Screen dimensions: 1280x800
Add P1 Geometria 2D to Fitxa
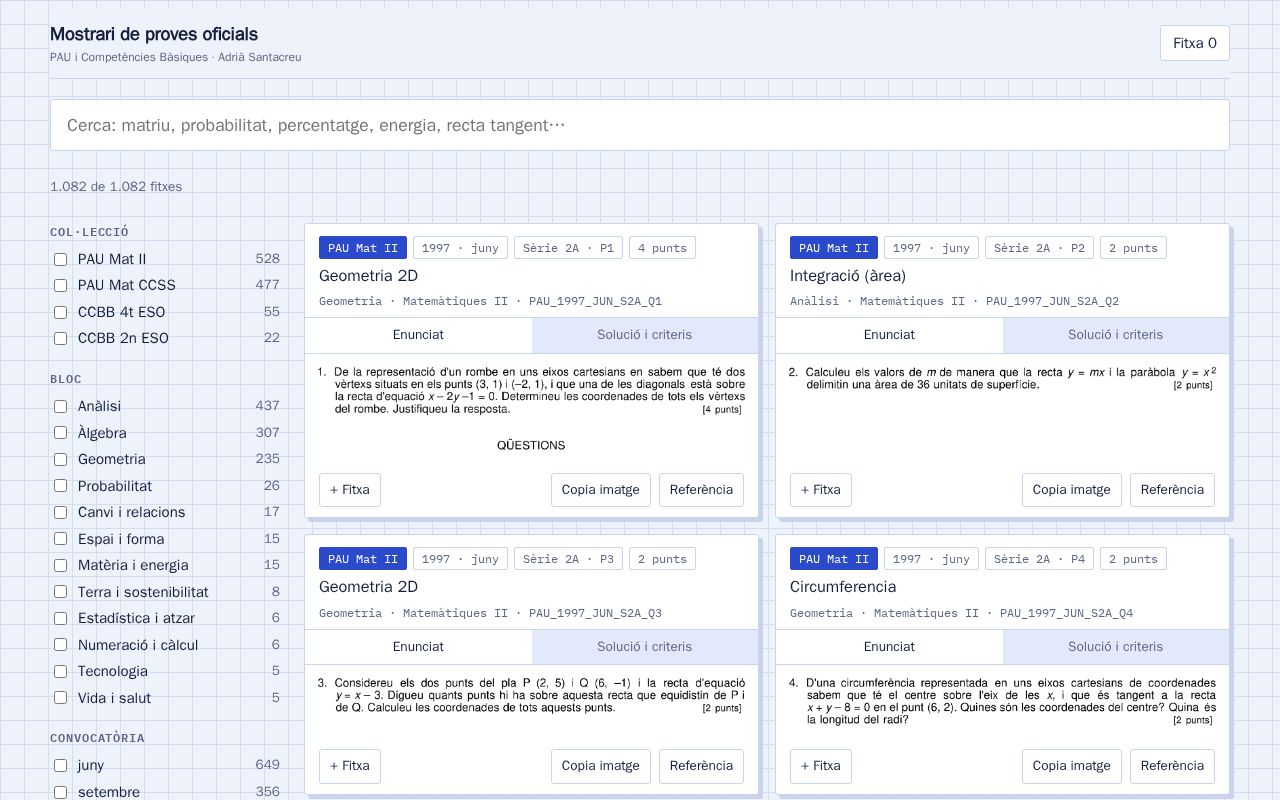(x=350, y=490)
